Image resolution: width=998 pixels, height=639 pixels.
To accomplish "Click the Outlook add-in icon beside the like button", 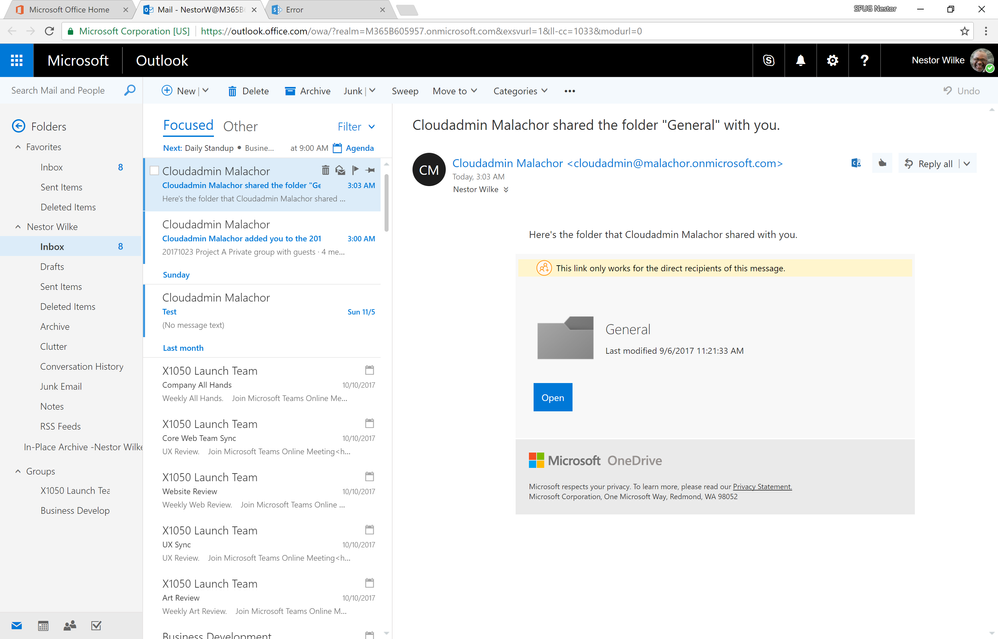I will click(x=856, y=164).
